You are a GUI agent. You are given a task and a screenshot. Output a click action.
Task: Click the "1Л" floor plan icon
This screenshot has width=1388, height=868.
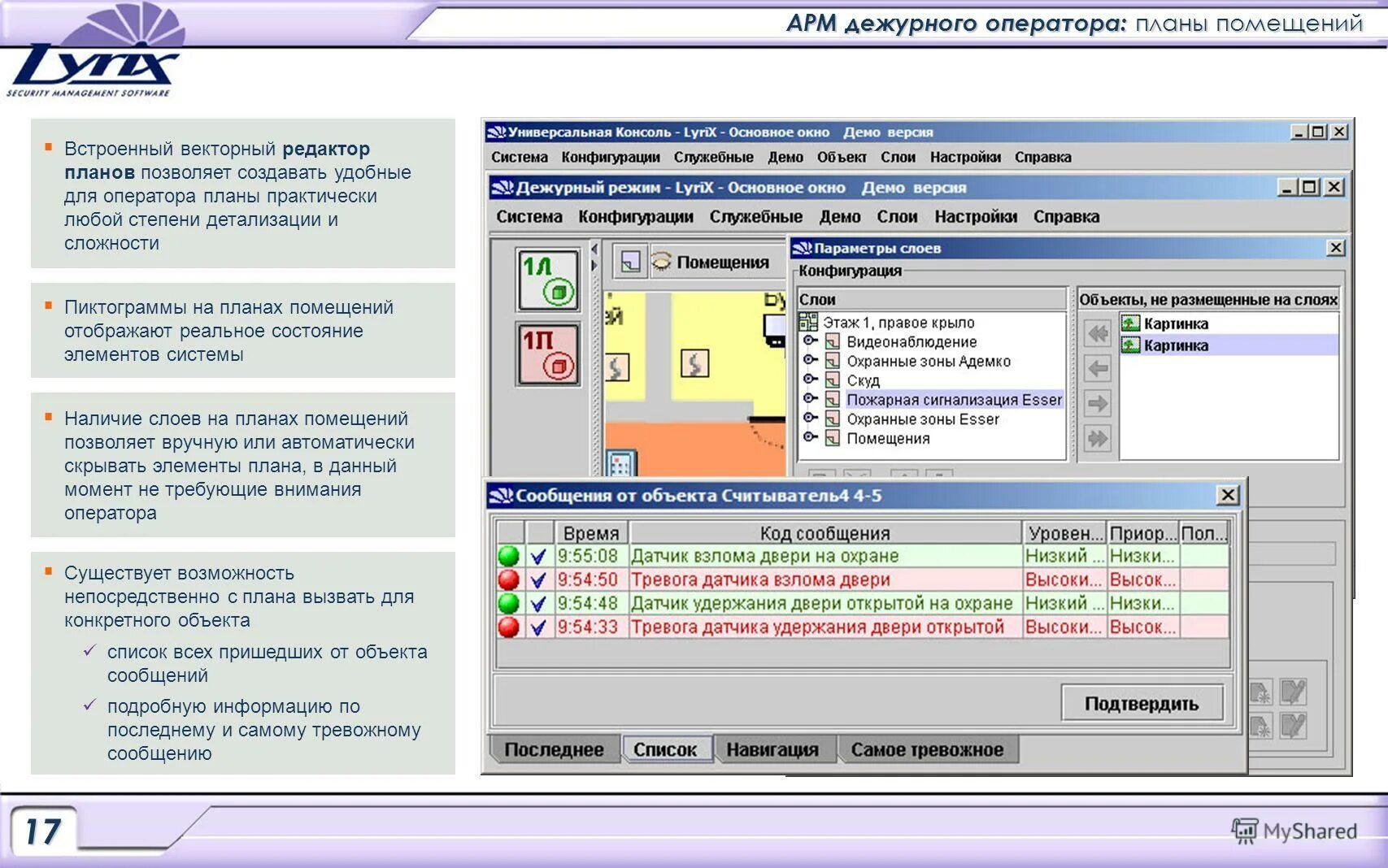point(547,280)
